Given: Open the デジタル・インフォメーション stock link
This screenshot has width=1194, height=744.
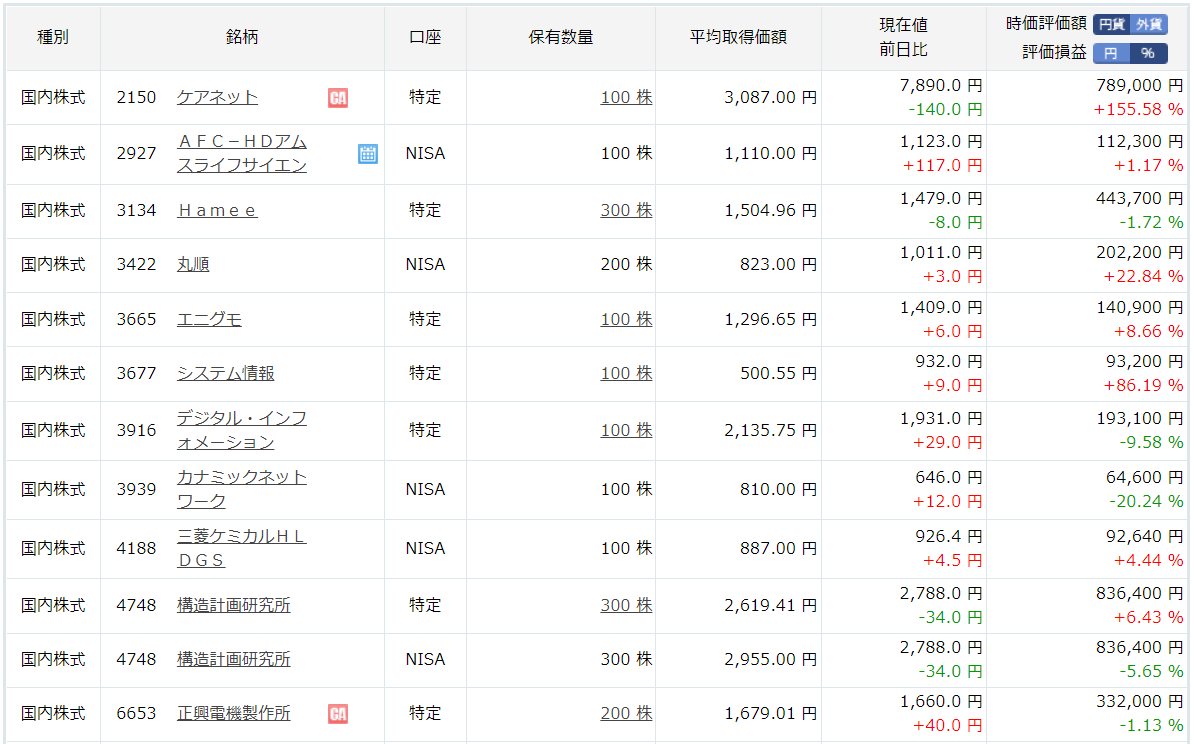Looking at the screenshot, I should click(x=241, y=430).
